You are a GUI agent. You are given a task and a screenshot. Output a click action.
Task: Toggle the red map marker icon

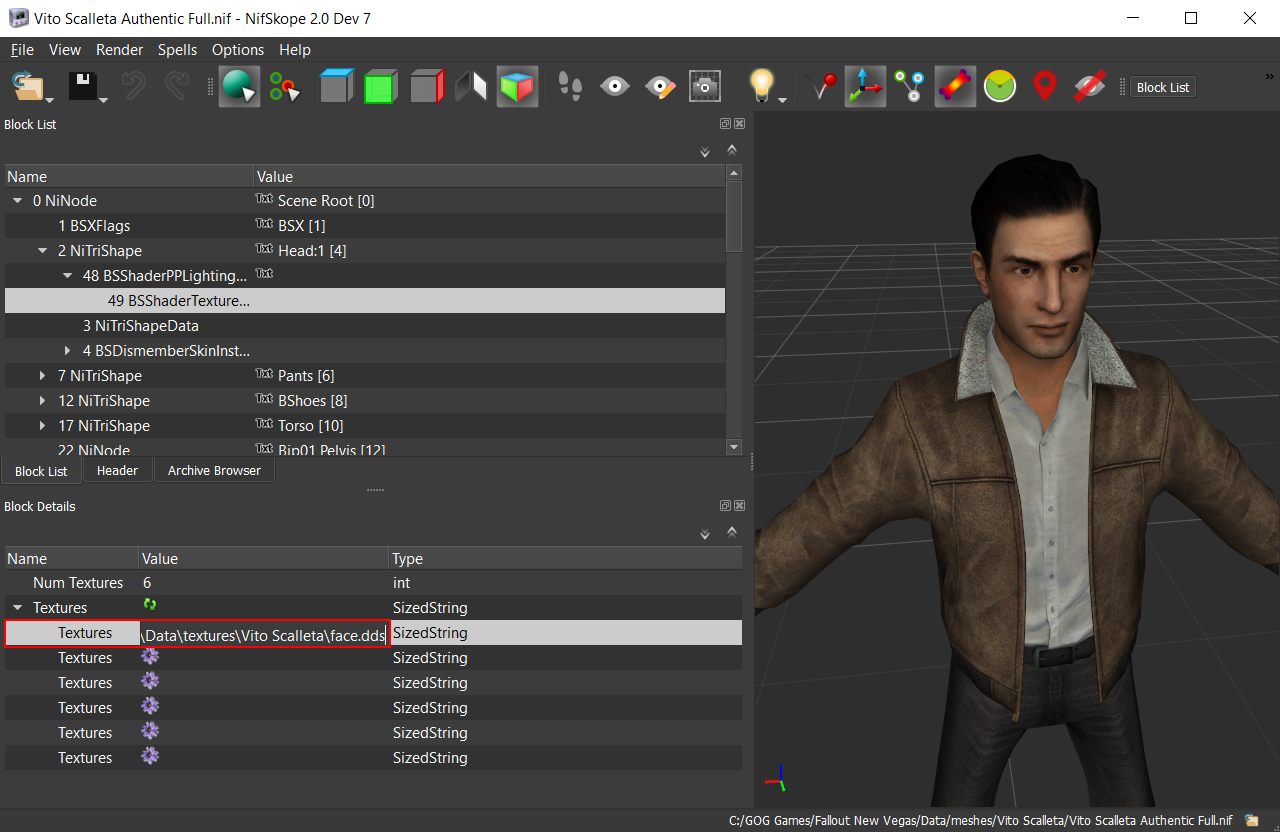pos(1045,87)
